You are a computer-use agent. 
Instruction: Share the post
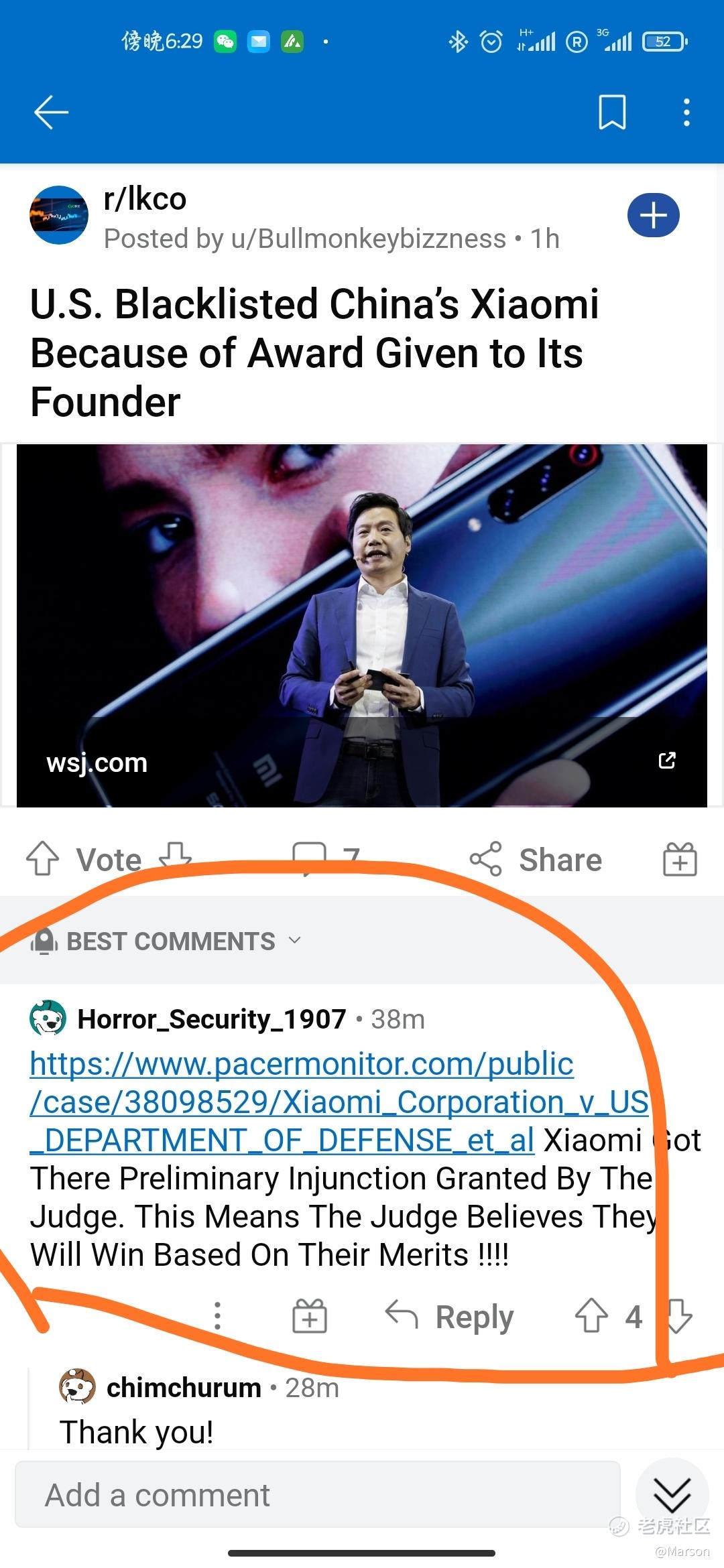pos(536,859)
